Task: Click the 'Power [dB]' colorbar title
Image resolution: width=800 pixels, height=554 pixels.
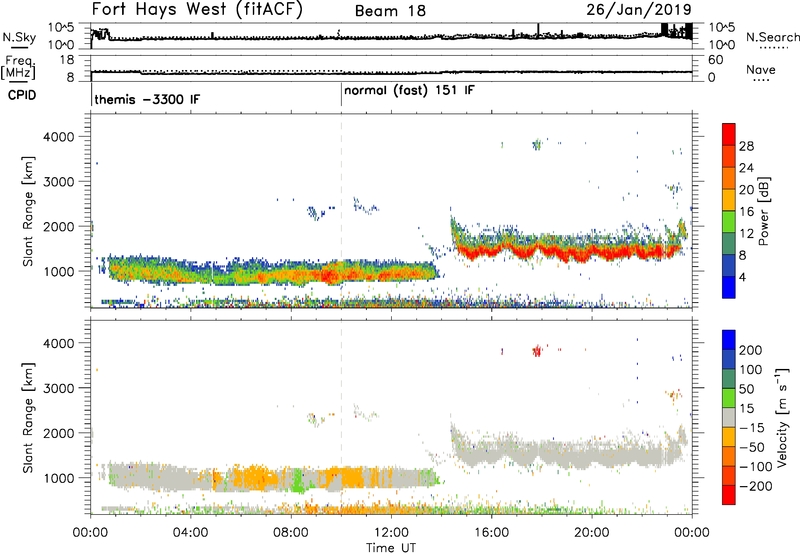Action: 763,211
